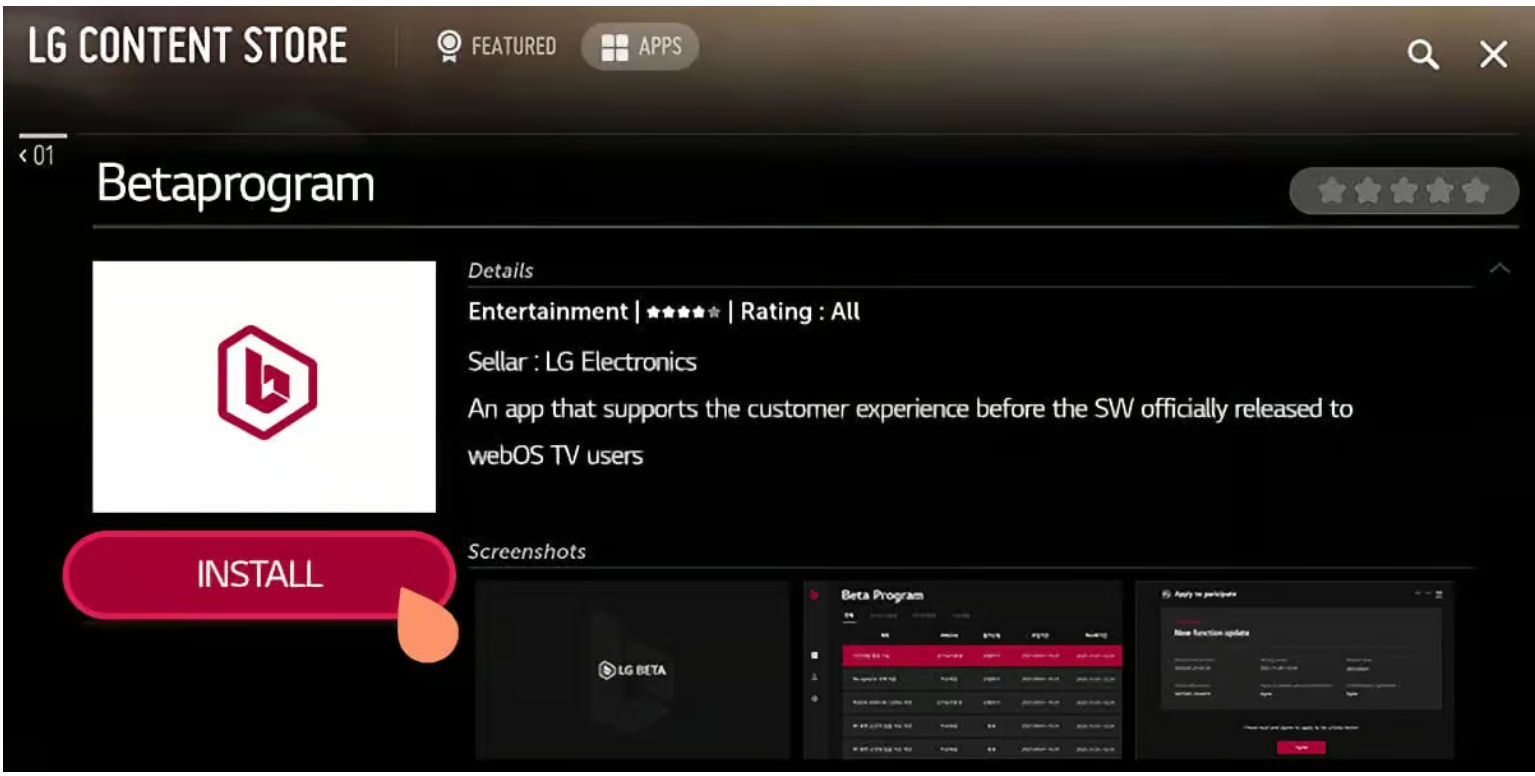Install the Betaprogram app
The image size is (1535, 776).
(259, 574)
